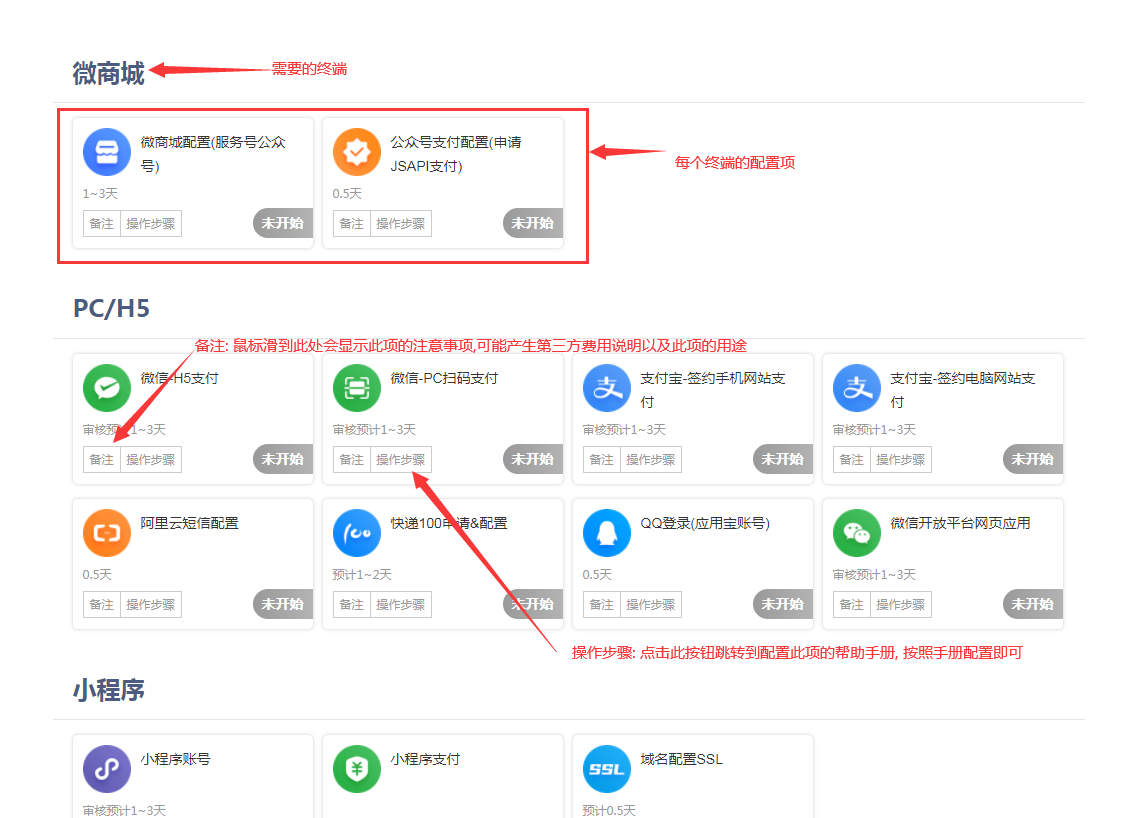
Task: Click 未开始 status on 微信-H5支付 card
Action: point(283,459)
